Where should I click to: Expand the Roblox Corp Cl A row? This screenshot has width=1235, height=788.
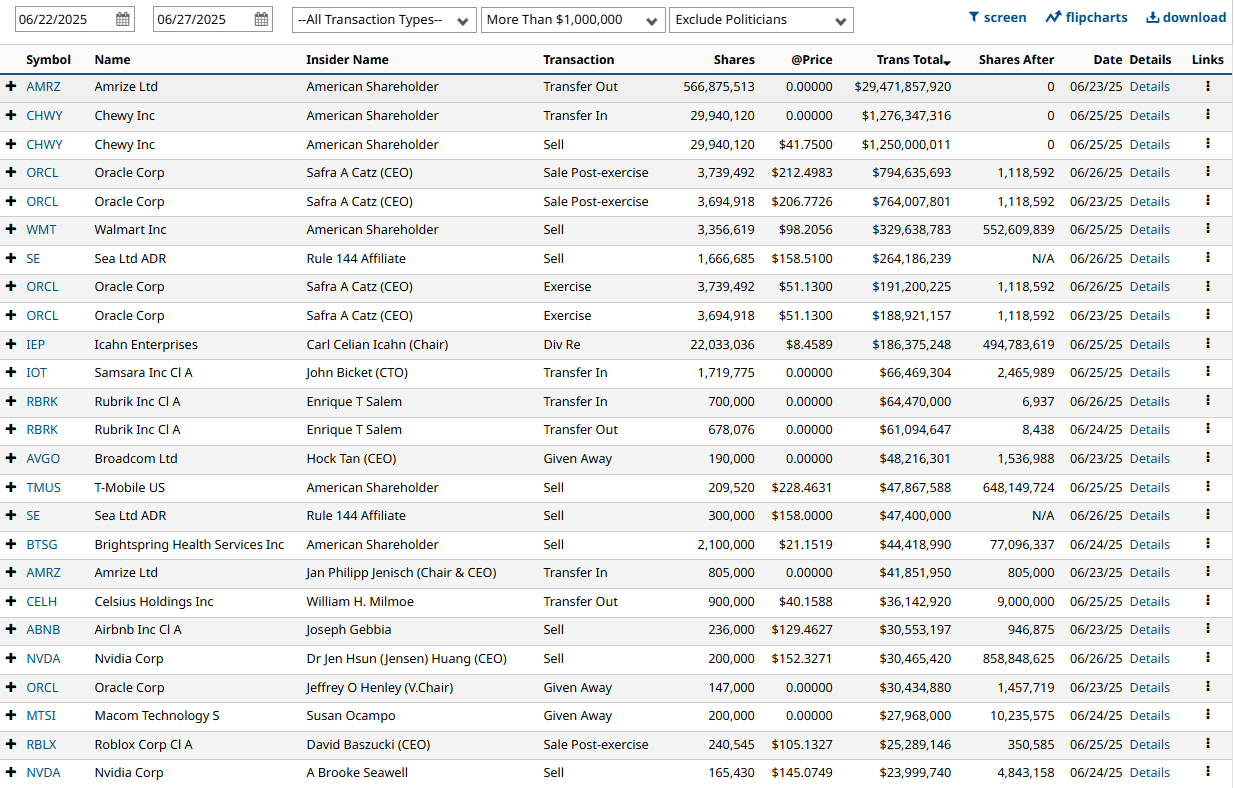pos(11,744)
